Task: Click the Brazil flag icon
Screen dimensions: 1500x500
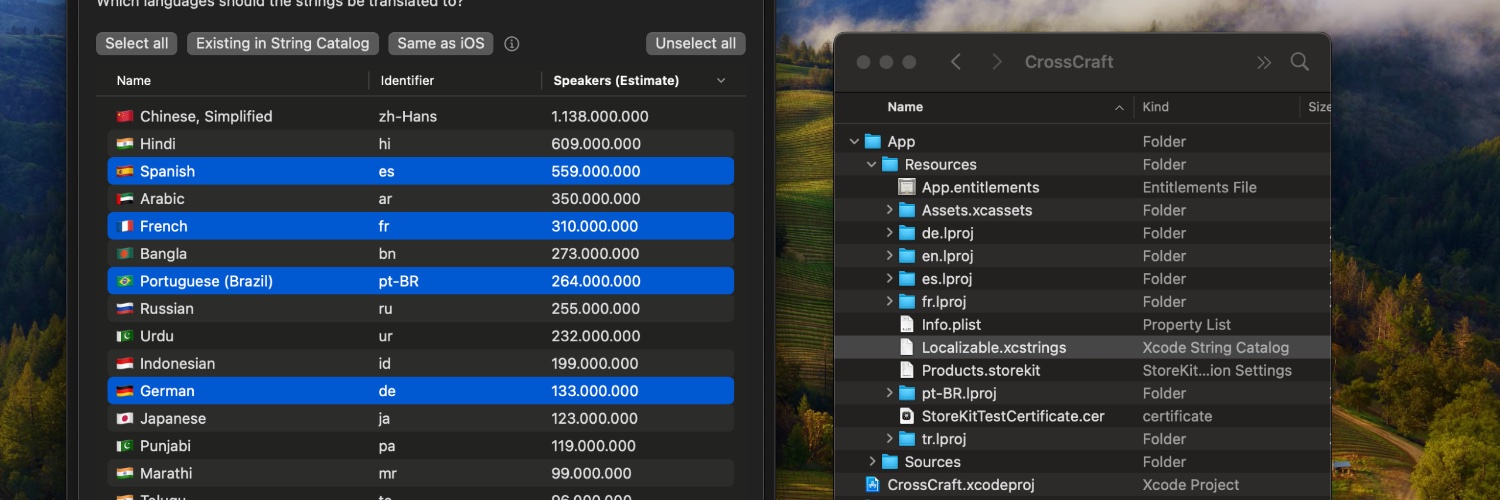Action: [x=125, y=282]
